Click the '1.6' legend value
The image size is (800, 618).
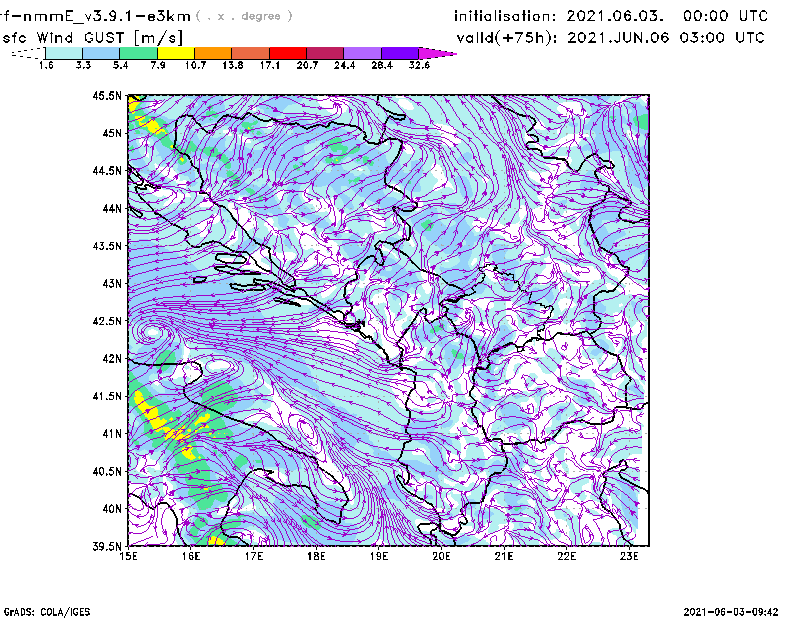click(x=46, y=65)
